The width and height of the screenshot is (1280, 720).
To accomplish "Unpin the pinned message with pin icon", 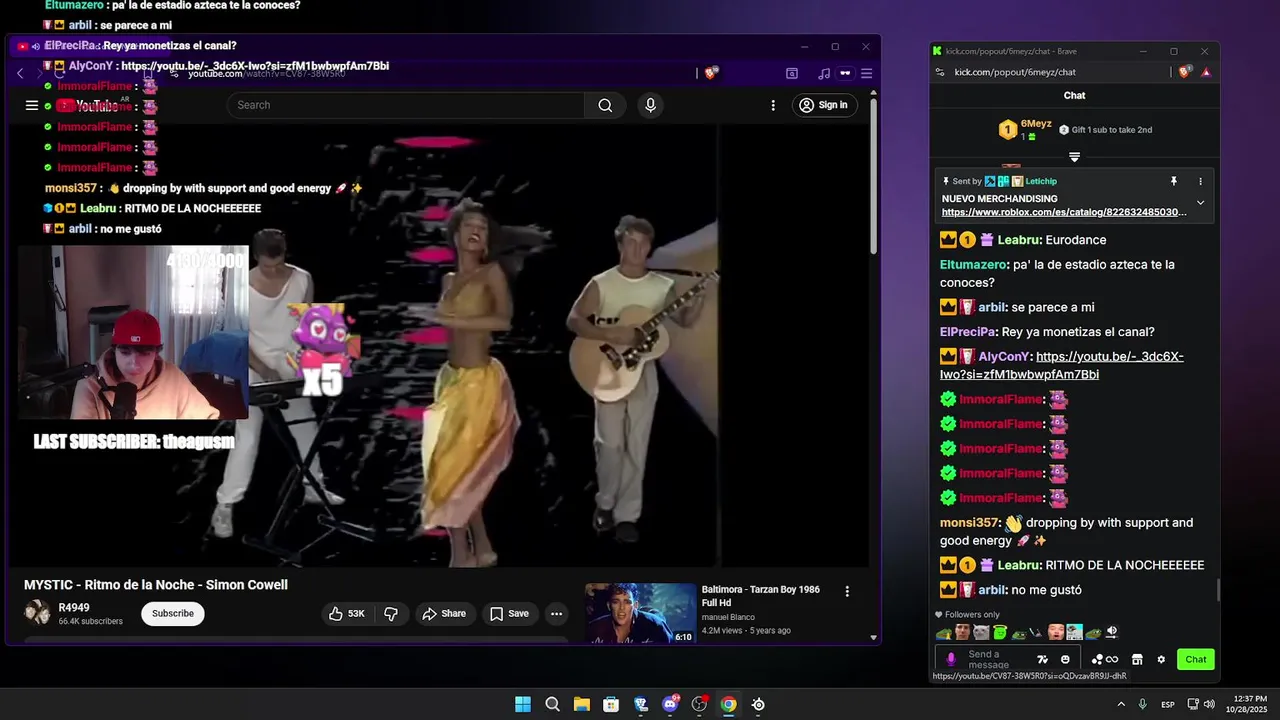I will pyautogui.click(x=1174, y=181).
